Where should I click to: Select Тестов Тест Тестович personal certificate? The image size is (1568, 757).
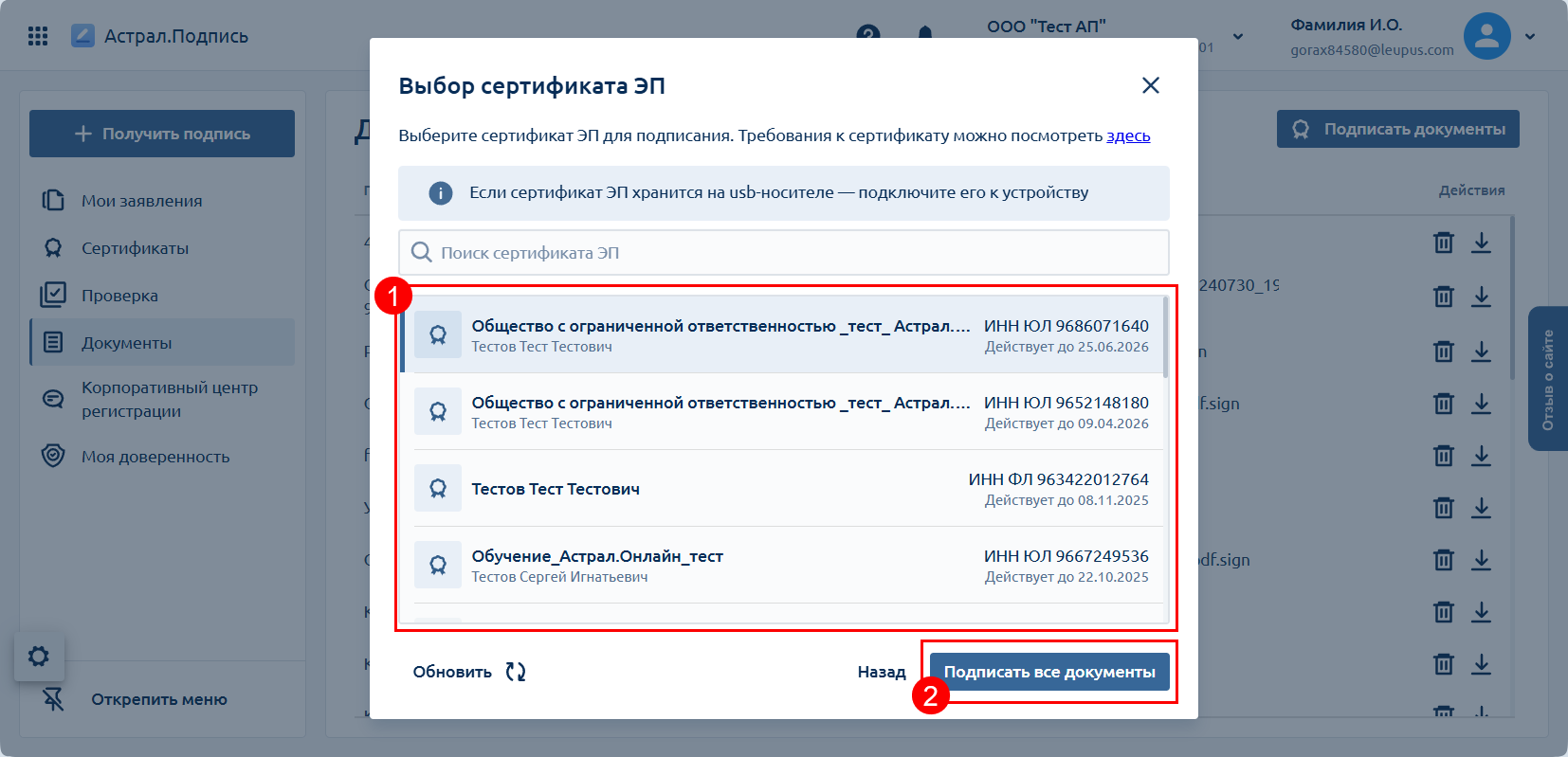[782, 489]
